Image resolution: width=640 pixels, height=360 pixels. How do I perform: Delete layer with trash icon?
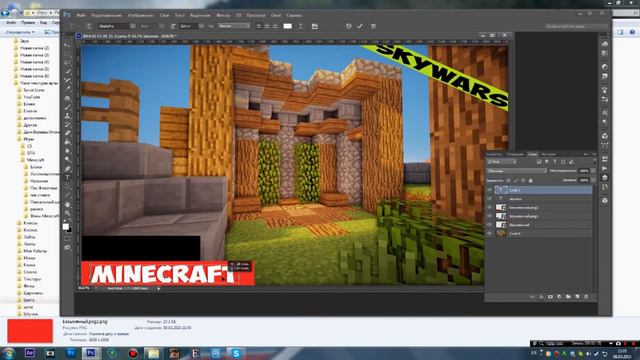point(586,297)
